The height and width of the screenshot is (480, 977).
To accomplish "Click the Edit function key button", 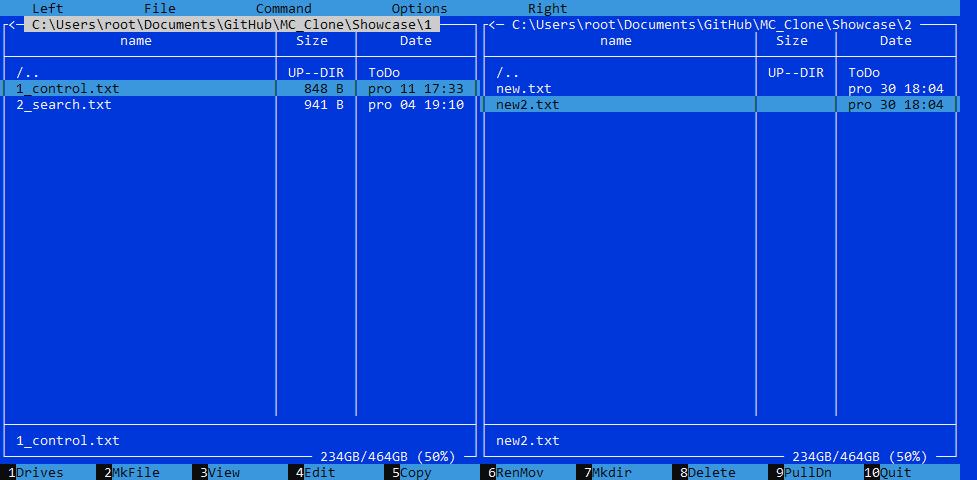I will tap(319, 472).
